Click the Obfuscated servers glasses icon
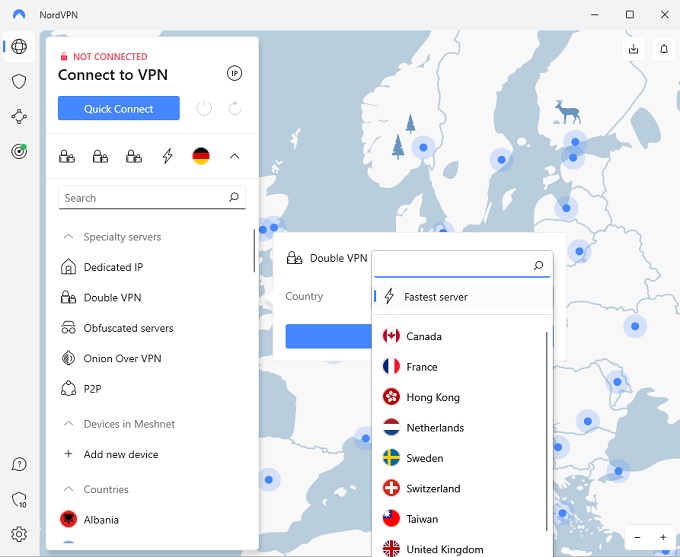The image size is (680, 557). (68, 328)
